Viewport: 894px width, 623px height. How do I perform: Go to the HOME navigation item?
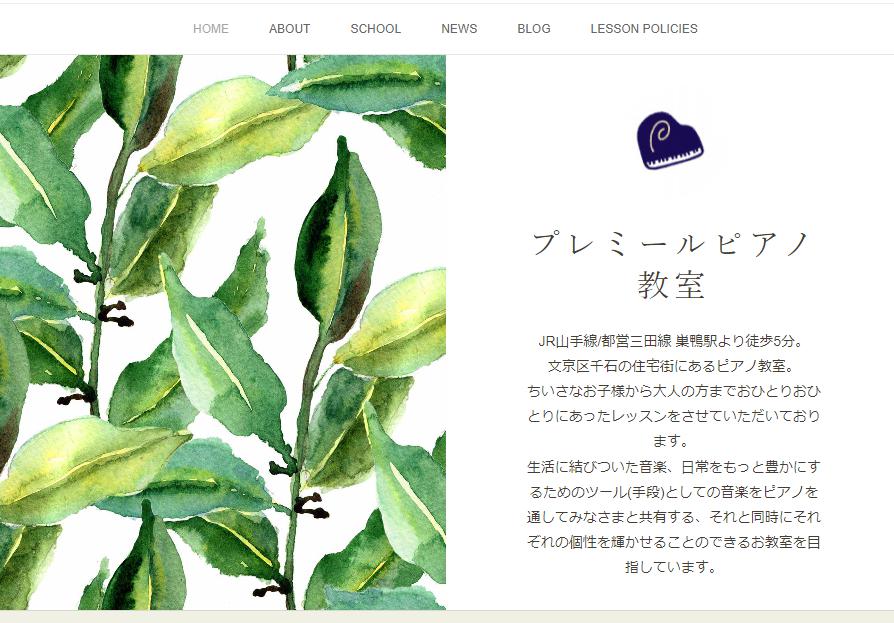[210, 28]
